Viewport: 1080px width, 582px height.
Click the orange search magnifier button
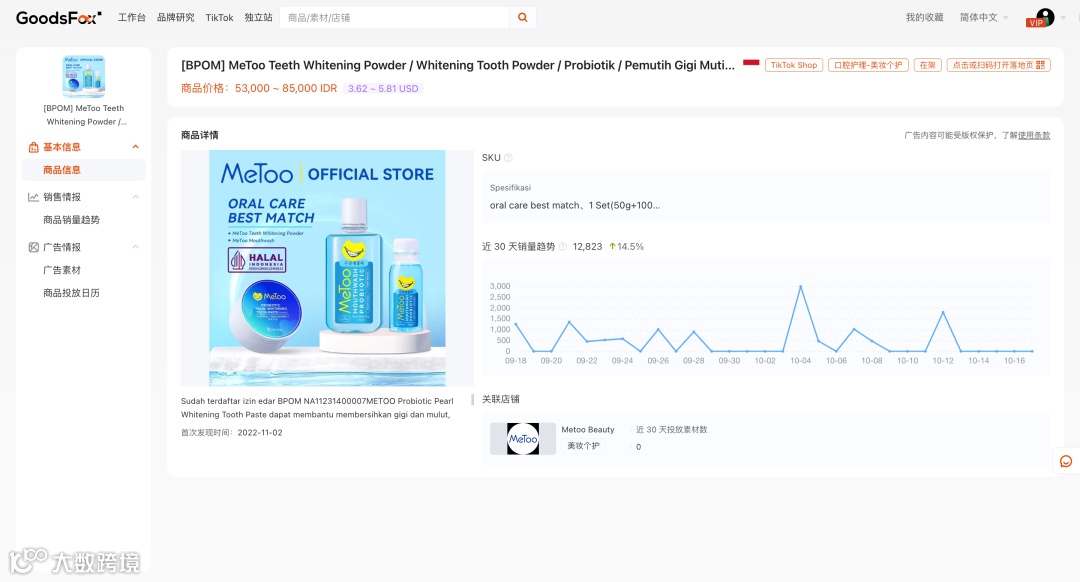pyautogui.click(x=523, y=17)
